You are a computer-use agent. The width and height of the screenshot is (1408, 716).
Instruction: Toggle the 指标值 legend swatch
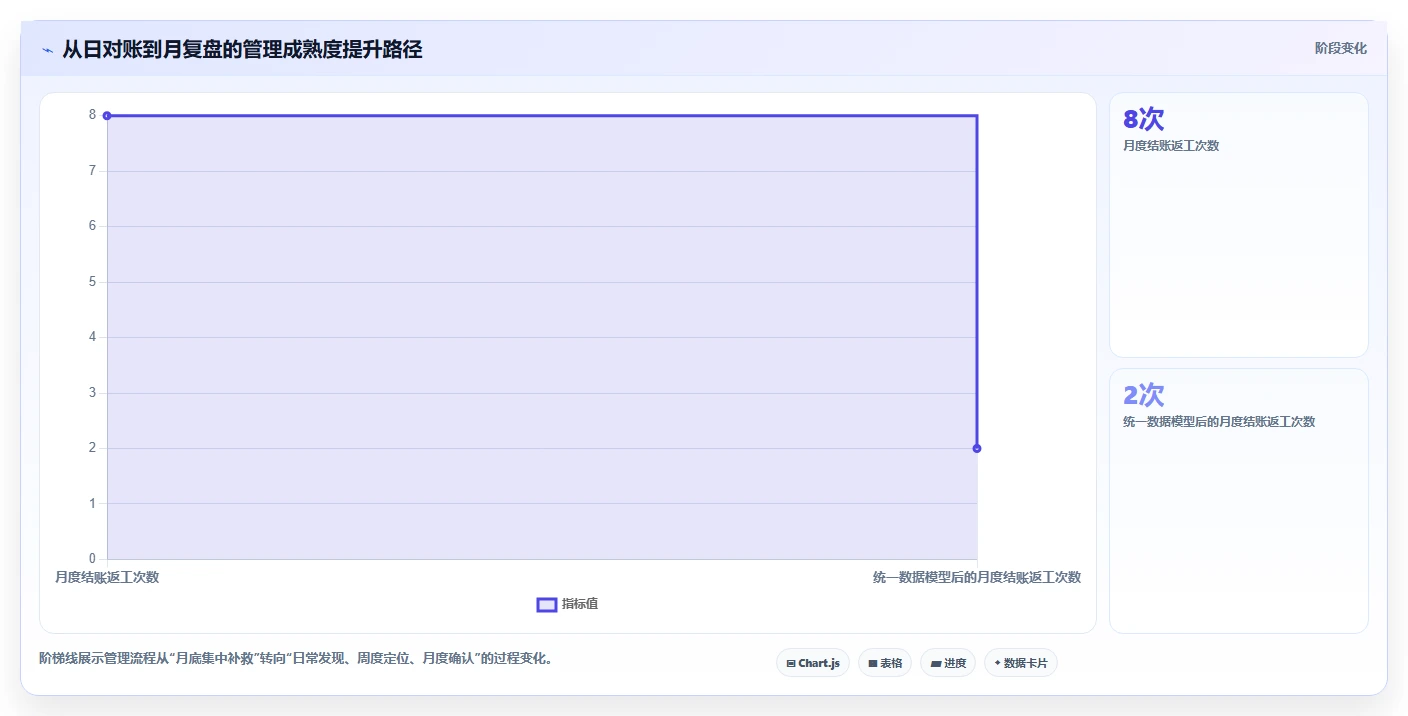(547, 605)
